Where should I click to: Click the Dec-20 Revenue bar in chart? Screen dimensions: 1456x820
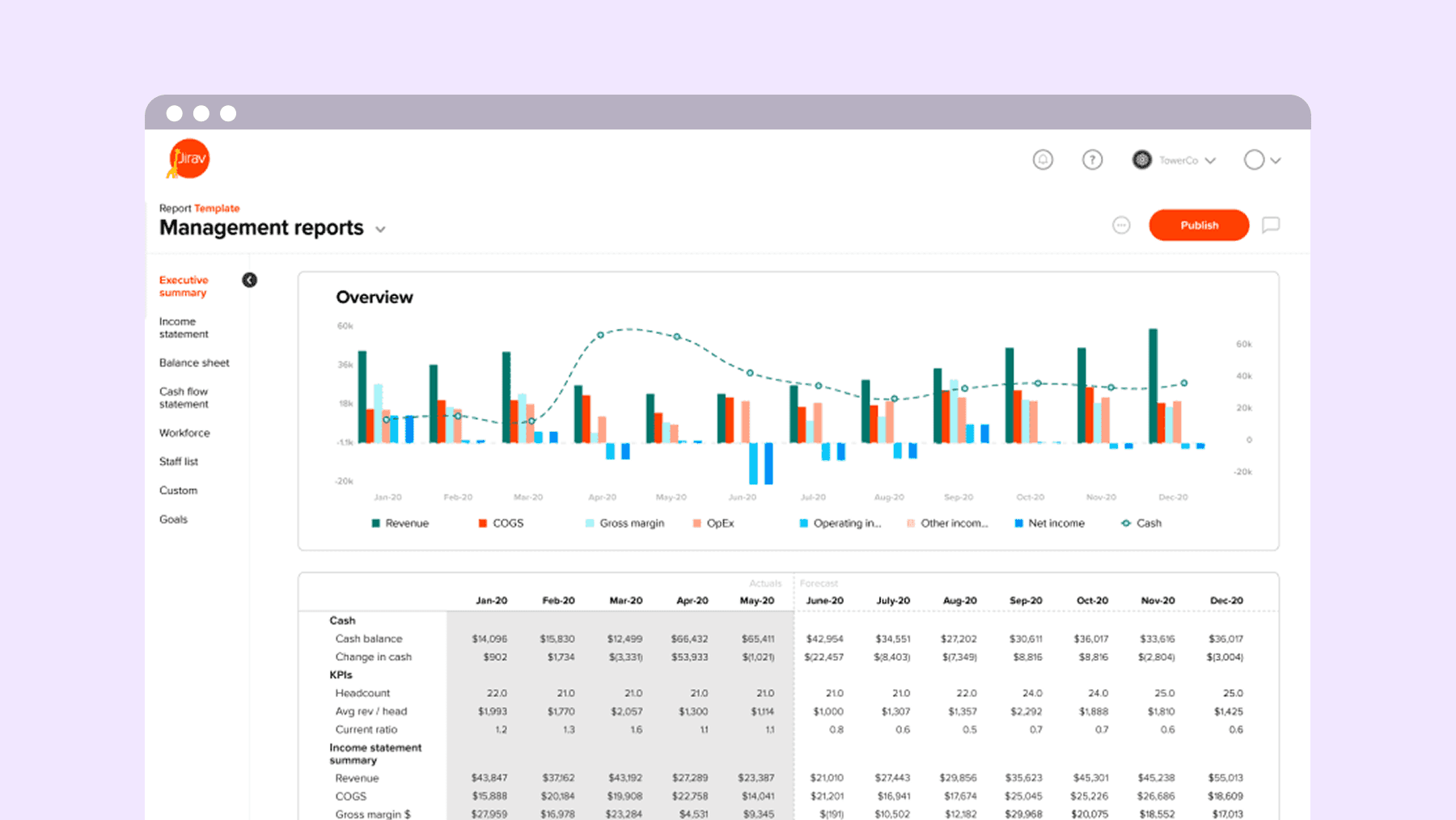click(x=1153, y=386)
